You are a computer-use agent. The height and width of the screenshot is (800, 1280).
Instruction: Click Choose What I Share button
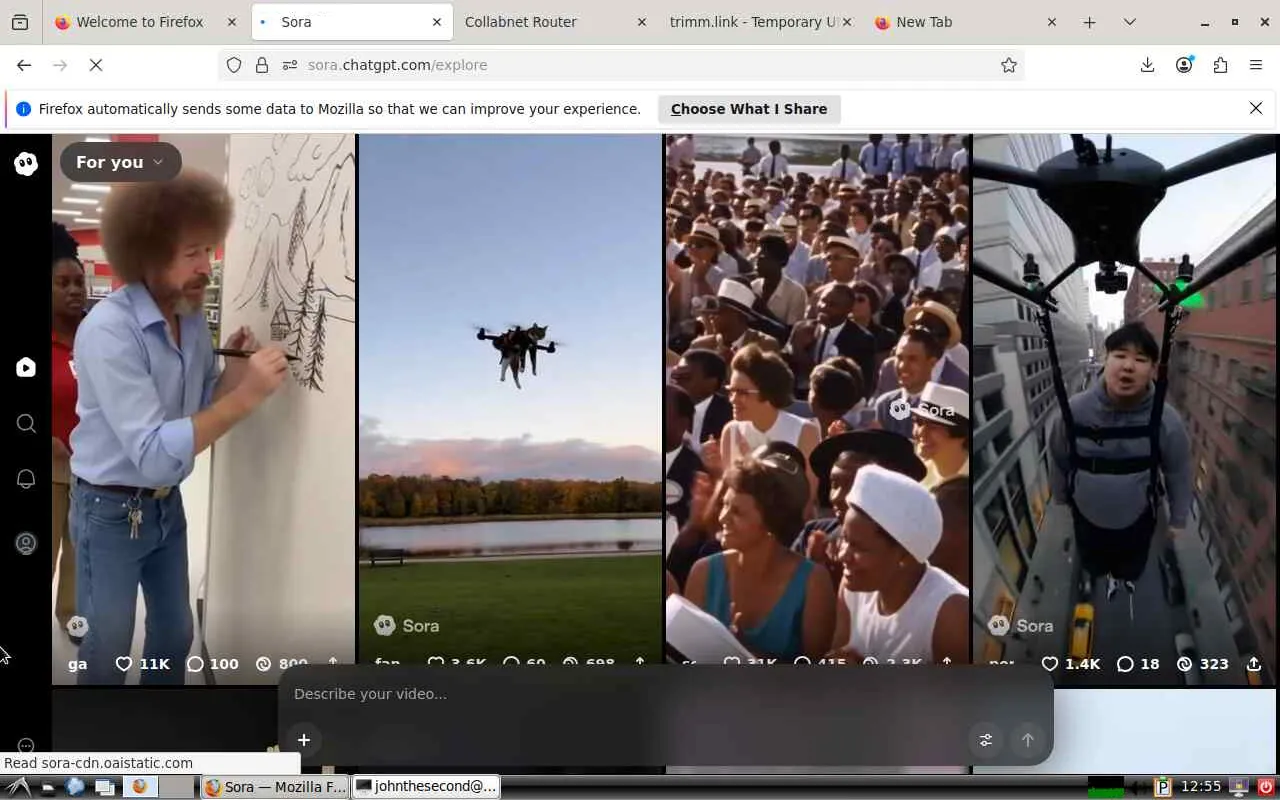click(749, 109)
